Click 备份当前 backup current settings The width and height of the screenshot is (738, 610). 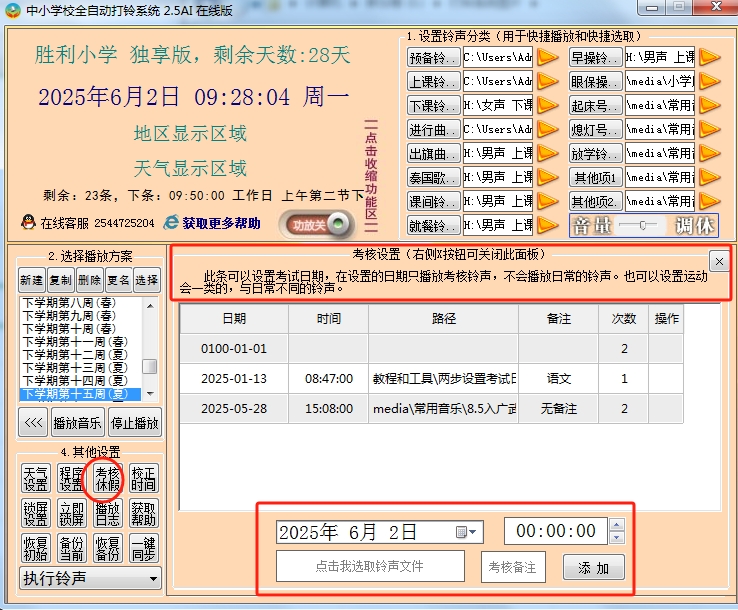click(72, 548)
